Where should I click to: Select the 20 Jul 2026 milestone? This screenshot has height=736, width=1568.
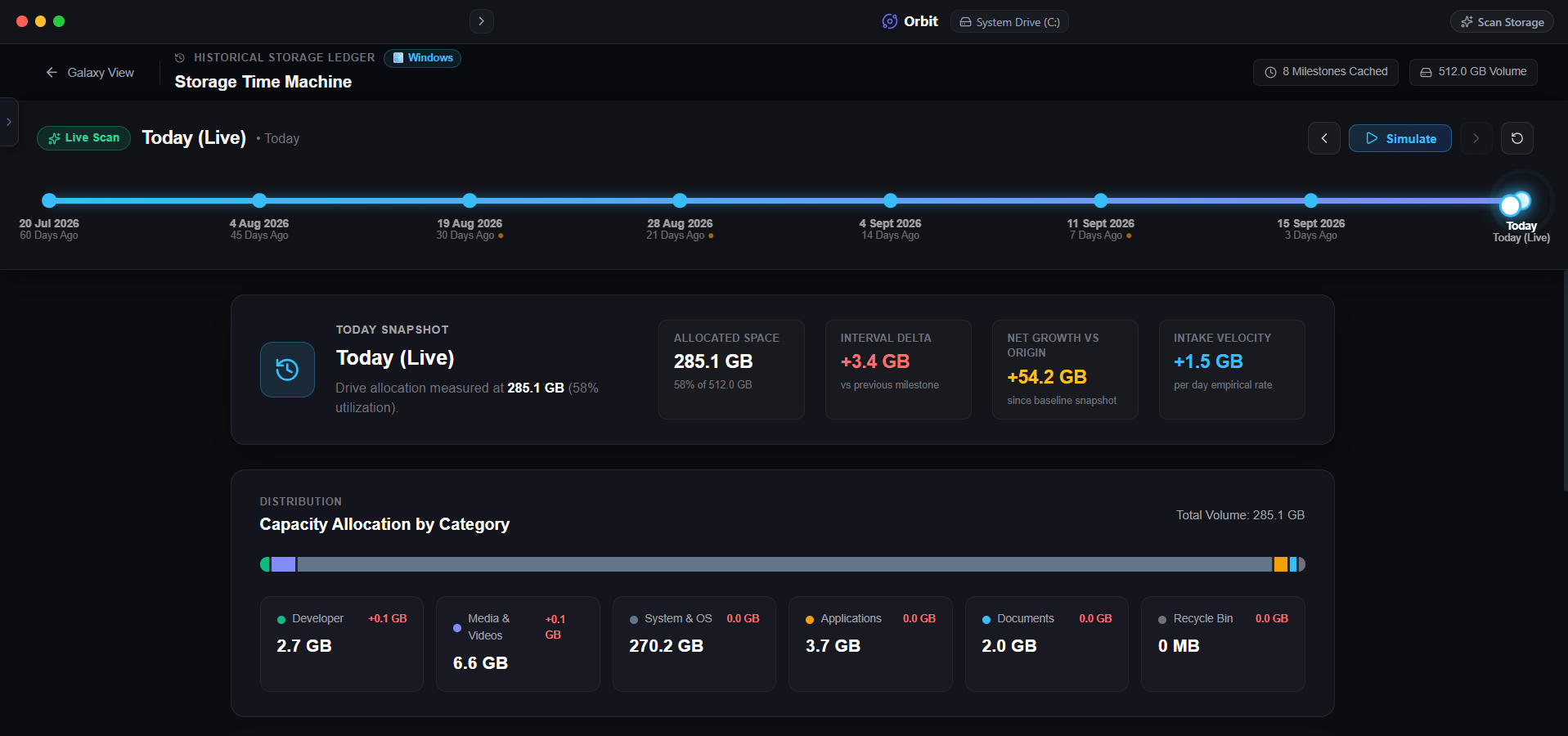tap(49, 200)
